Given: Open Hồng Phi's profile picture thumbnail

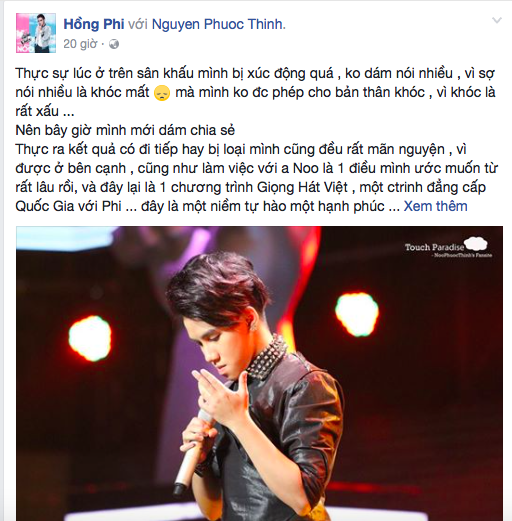Looking at the screenshot, I should [36, 33].
